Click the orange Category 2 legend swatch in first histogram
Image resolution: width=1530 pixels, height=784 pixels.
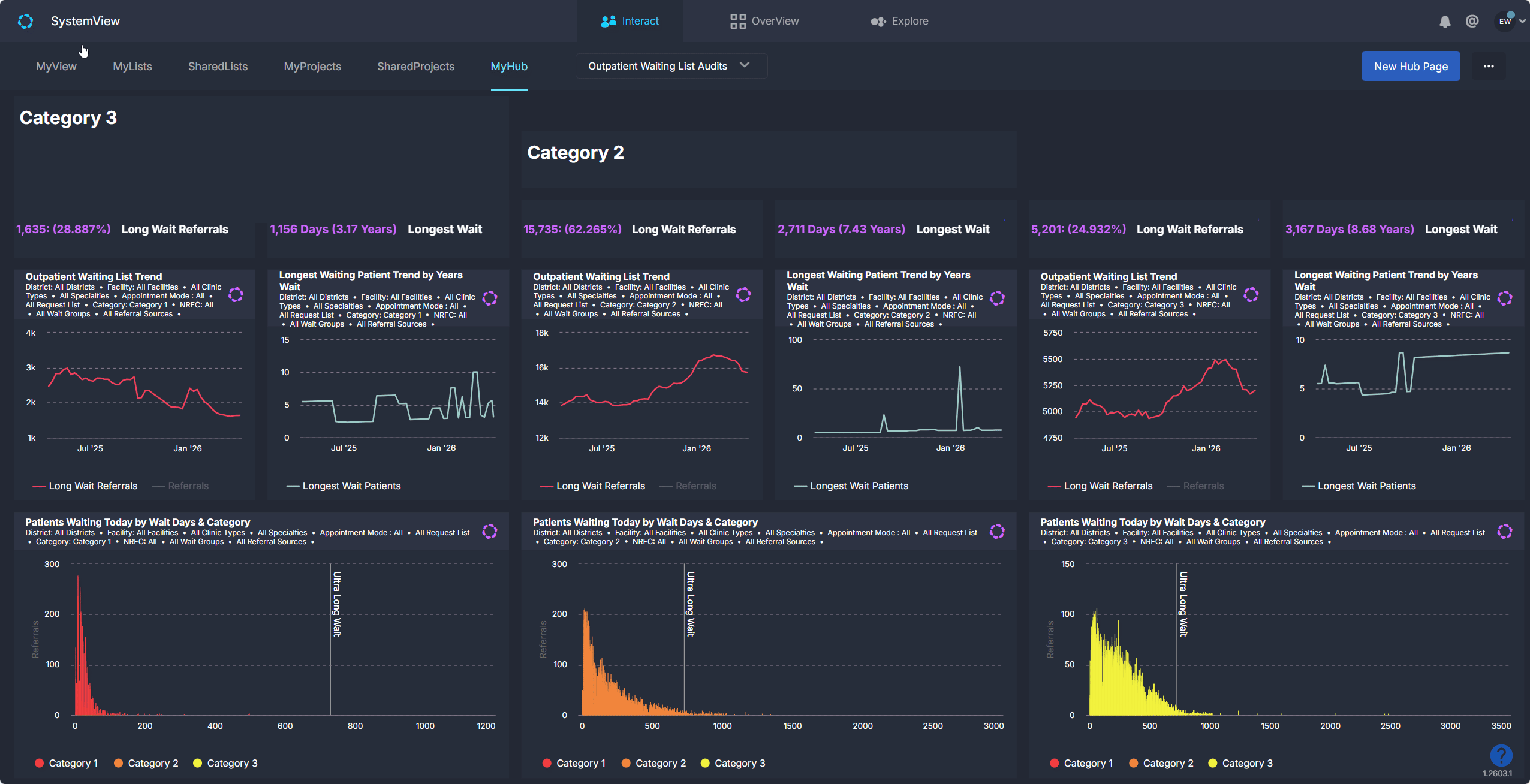click(119, 763)
